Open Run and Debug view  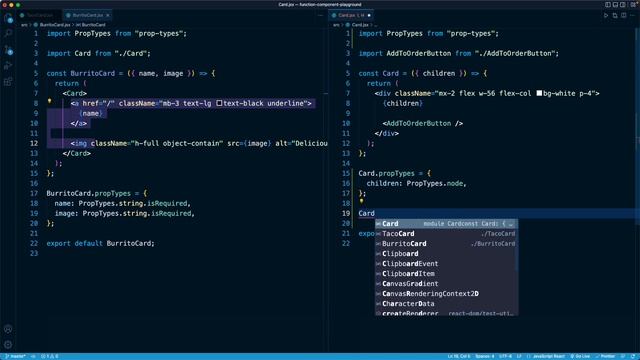pos(8,65)
